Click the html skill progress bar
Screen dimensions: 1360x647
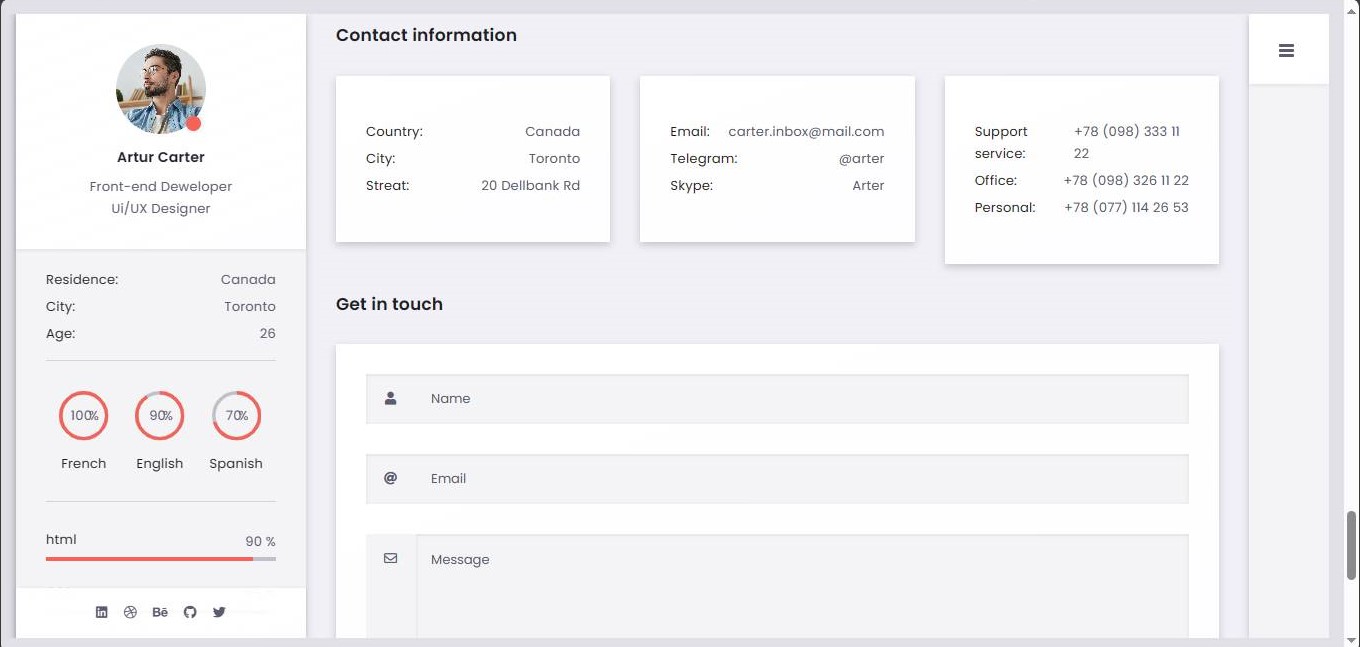(160, 559)
